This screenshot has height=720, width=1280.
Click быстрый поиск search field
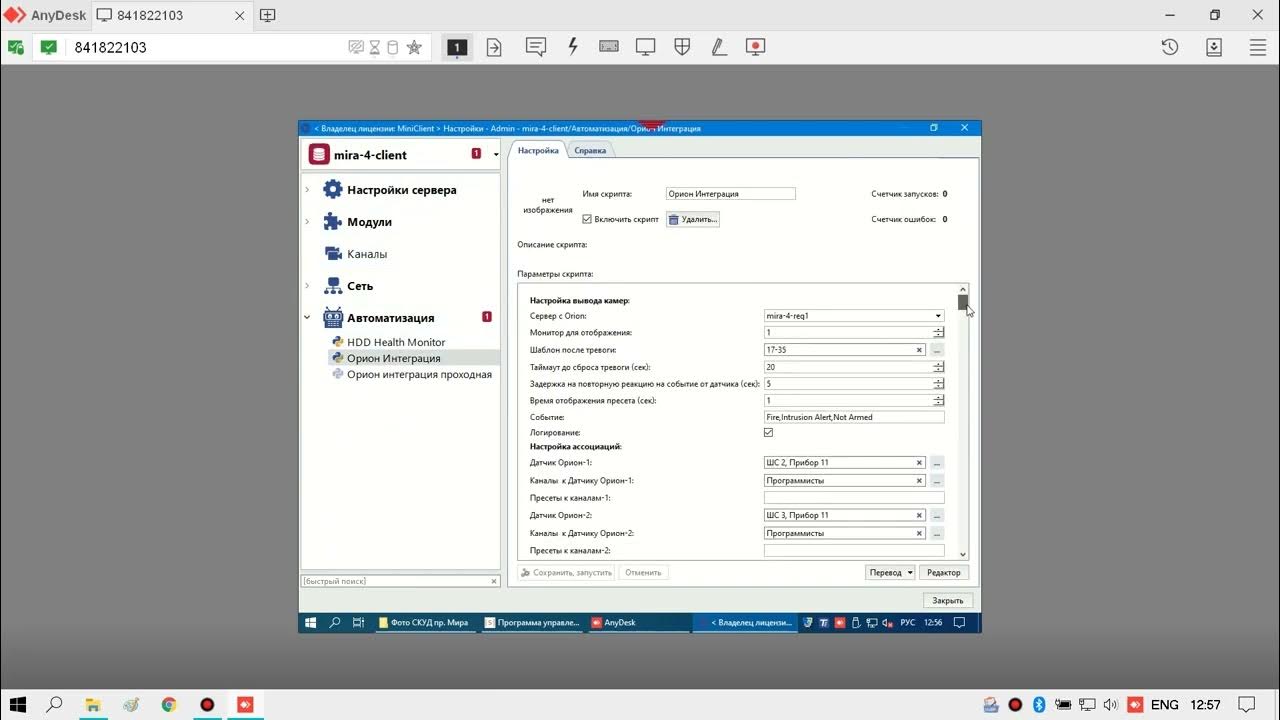tap(400, 581)
